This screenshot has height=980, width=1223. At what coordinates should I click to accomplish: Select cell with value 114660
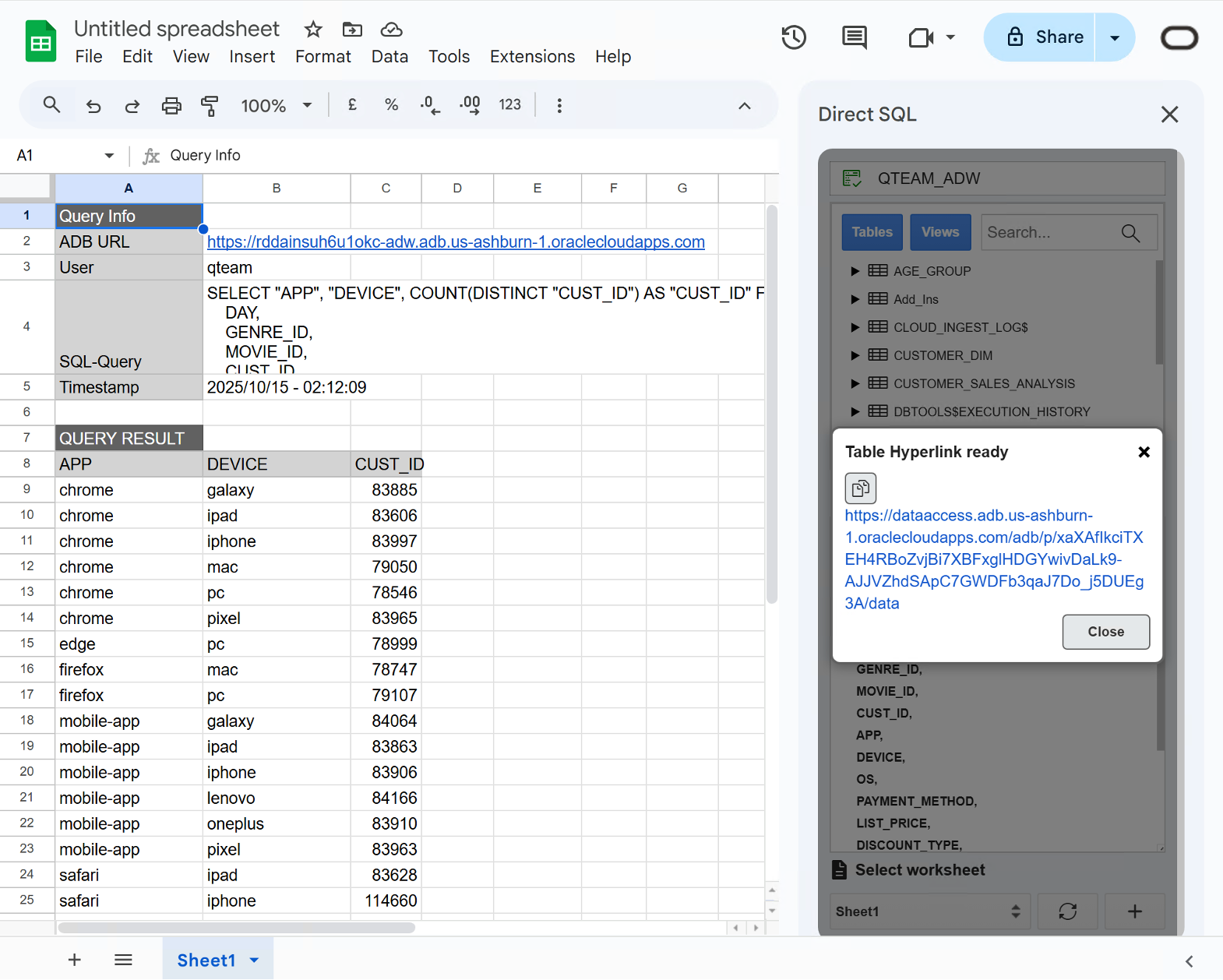pyautogui.click(x=386, y=901)
